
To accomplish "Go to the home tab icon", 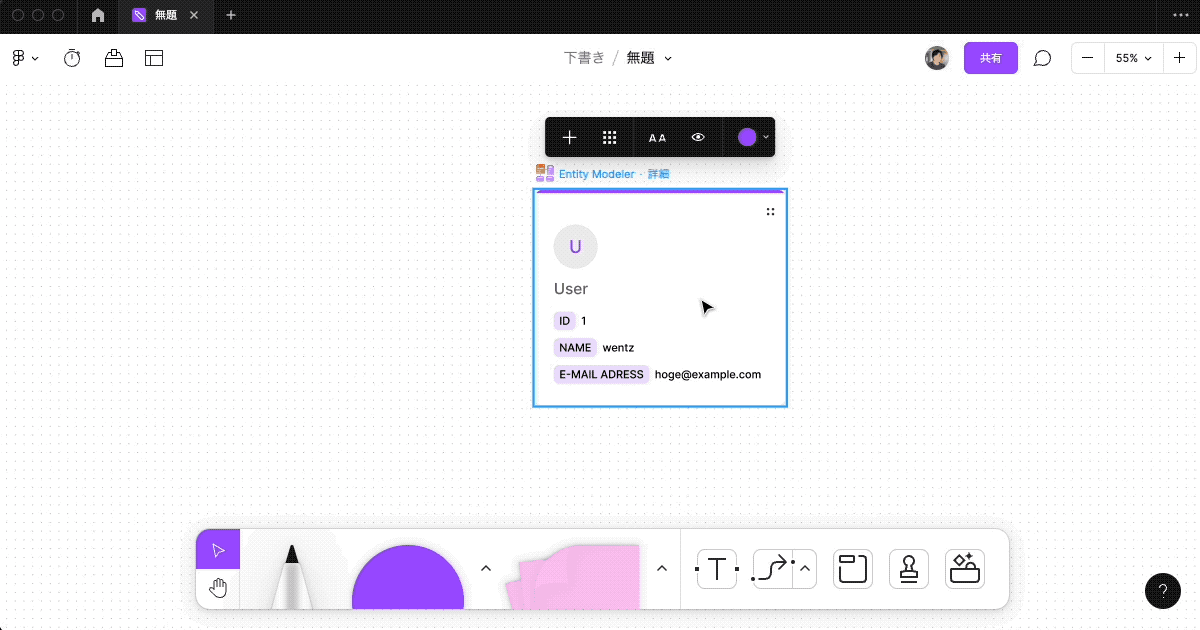I will pos(97,16).
